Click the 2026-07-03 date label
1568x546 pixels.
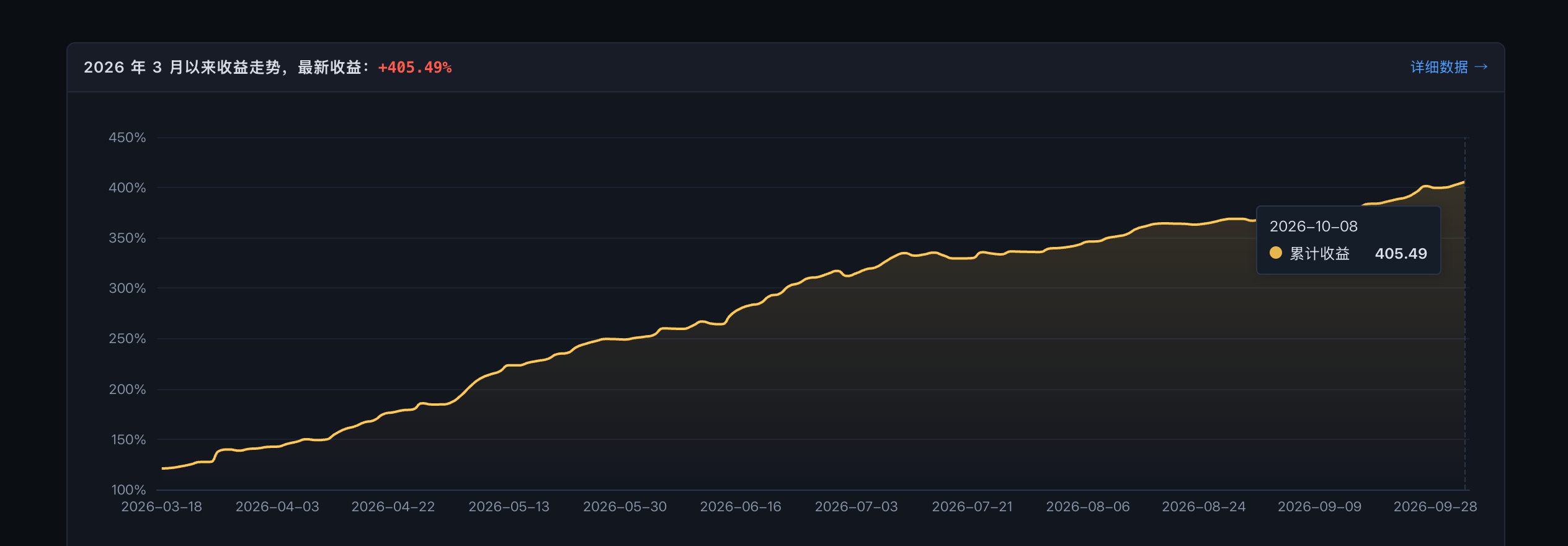pos(857,507)
